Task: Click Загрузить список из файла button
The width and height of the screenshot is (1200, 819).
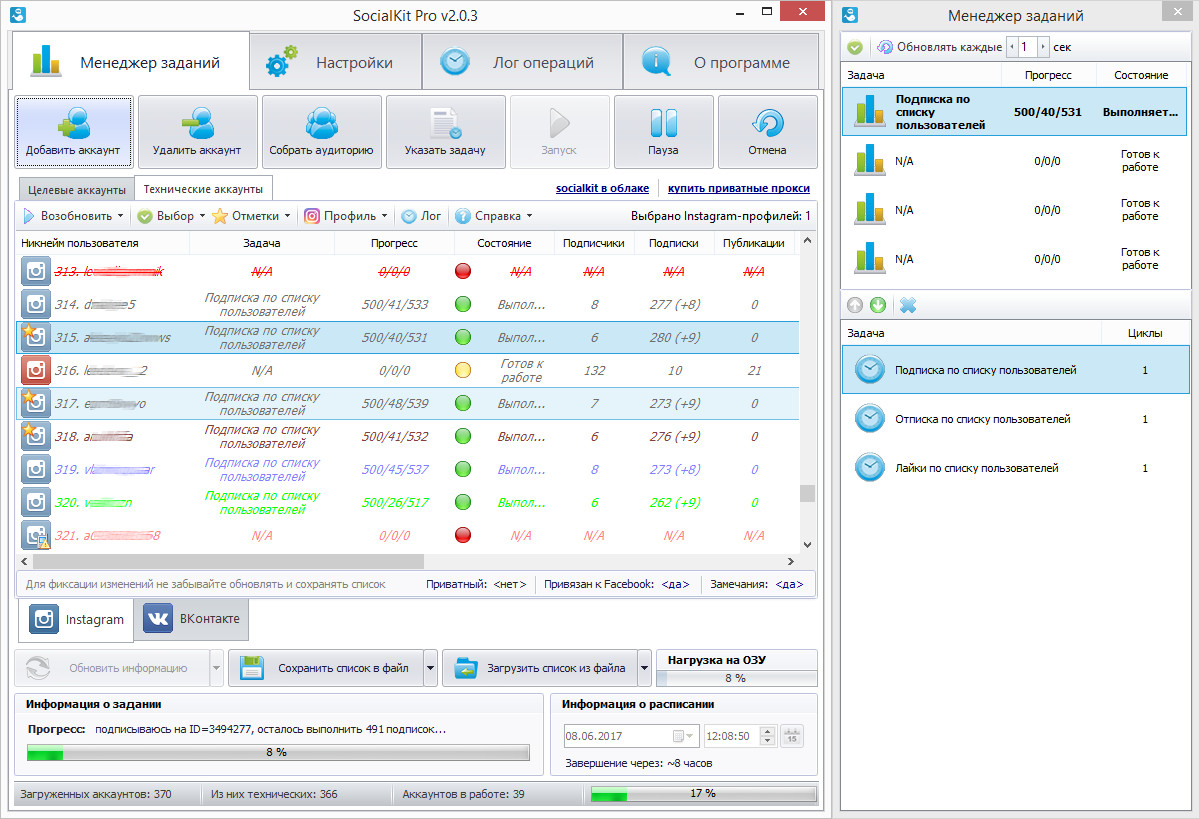Action: [x=540, y=668]
